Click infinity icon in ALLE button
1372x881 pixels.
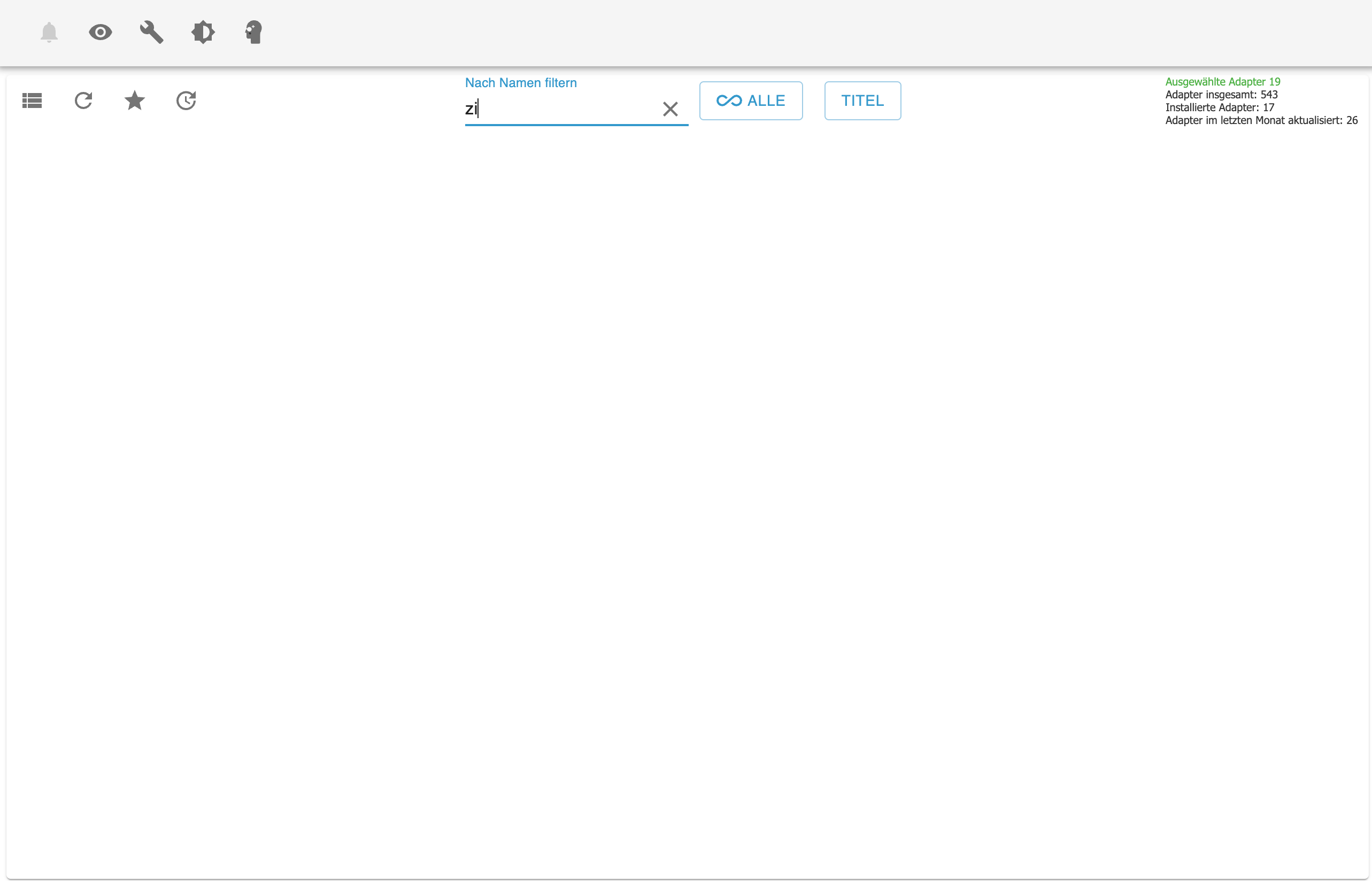coord(728,101)
